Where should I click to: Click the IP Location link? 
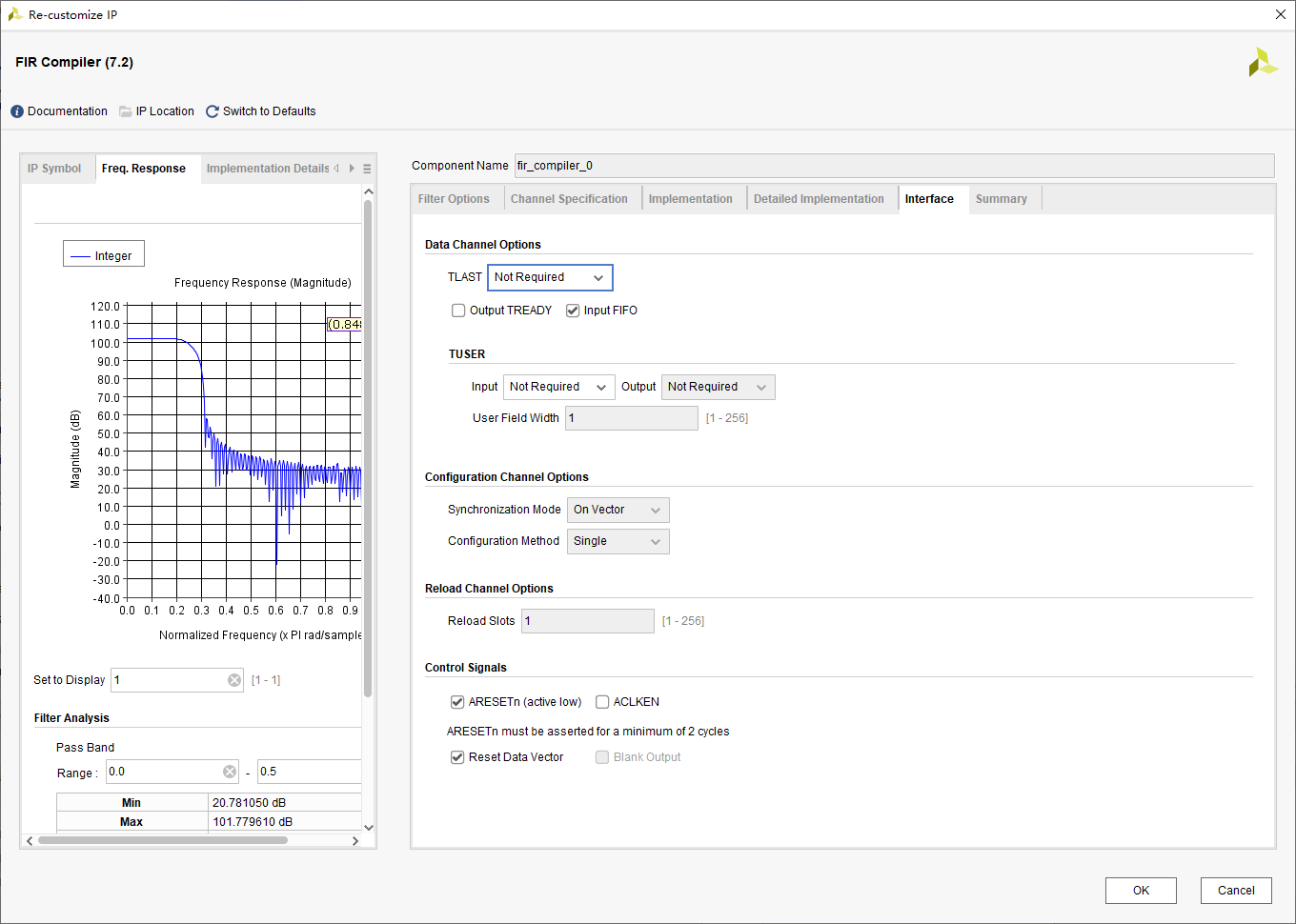(x=165, y=111)
